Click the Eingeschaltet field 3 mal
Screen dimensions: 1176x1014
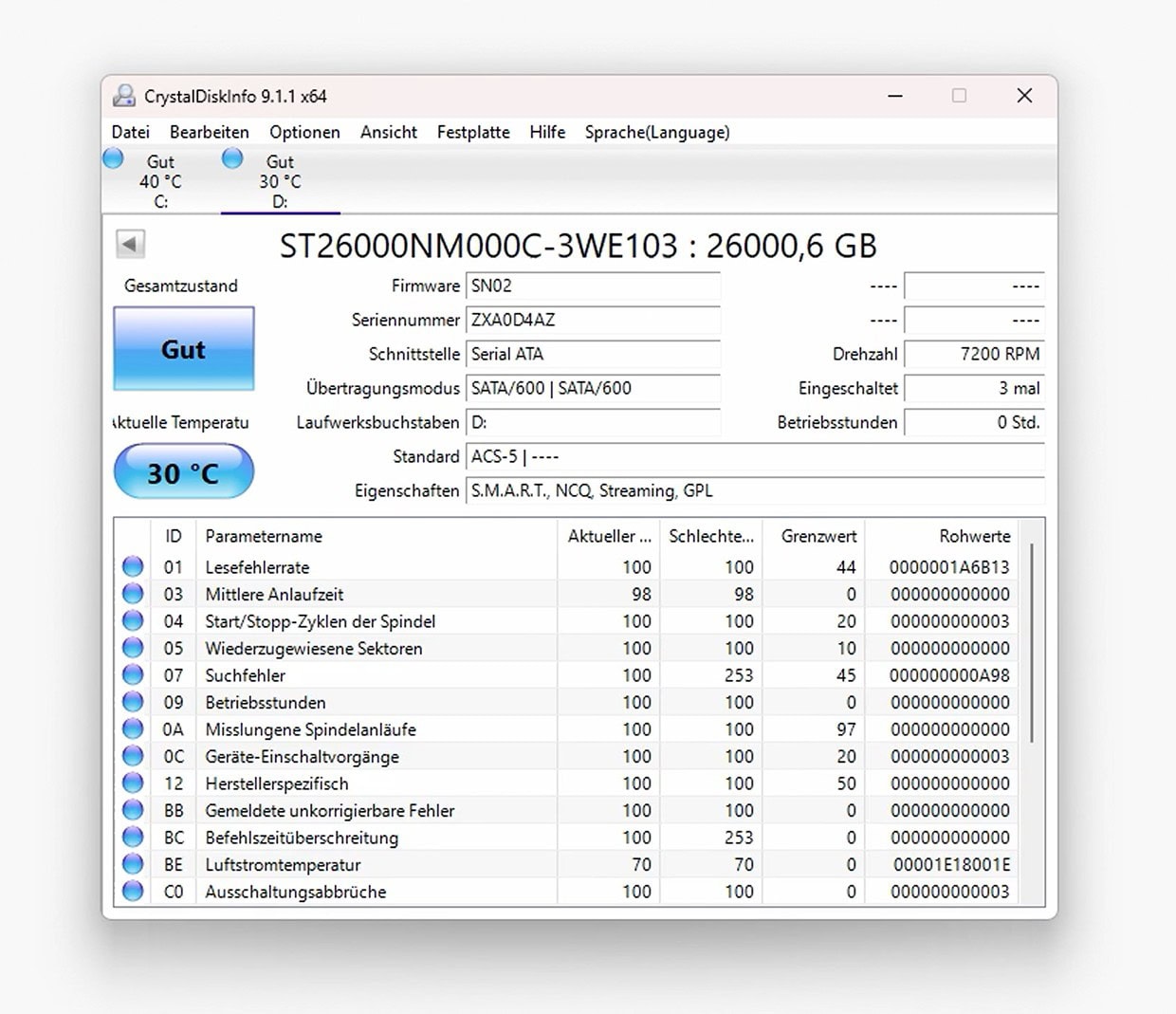coord(975,388)
